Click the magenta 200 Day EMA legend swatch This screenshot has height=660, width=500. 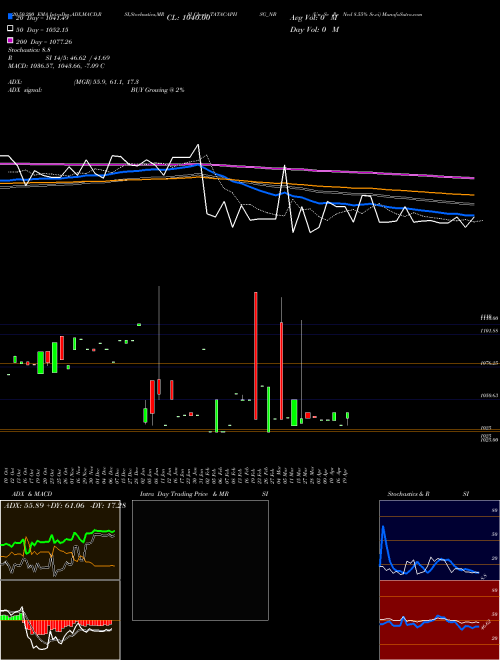(x=10, y=40)
